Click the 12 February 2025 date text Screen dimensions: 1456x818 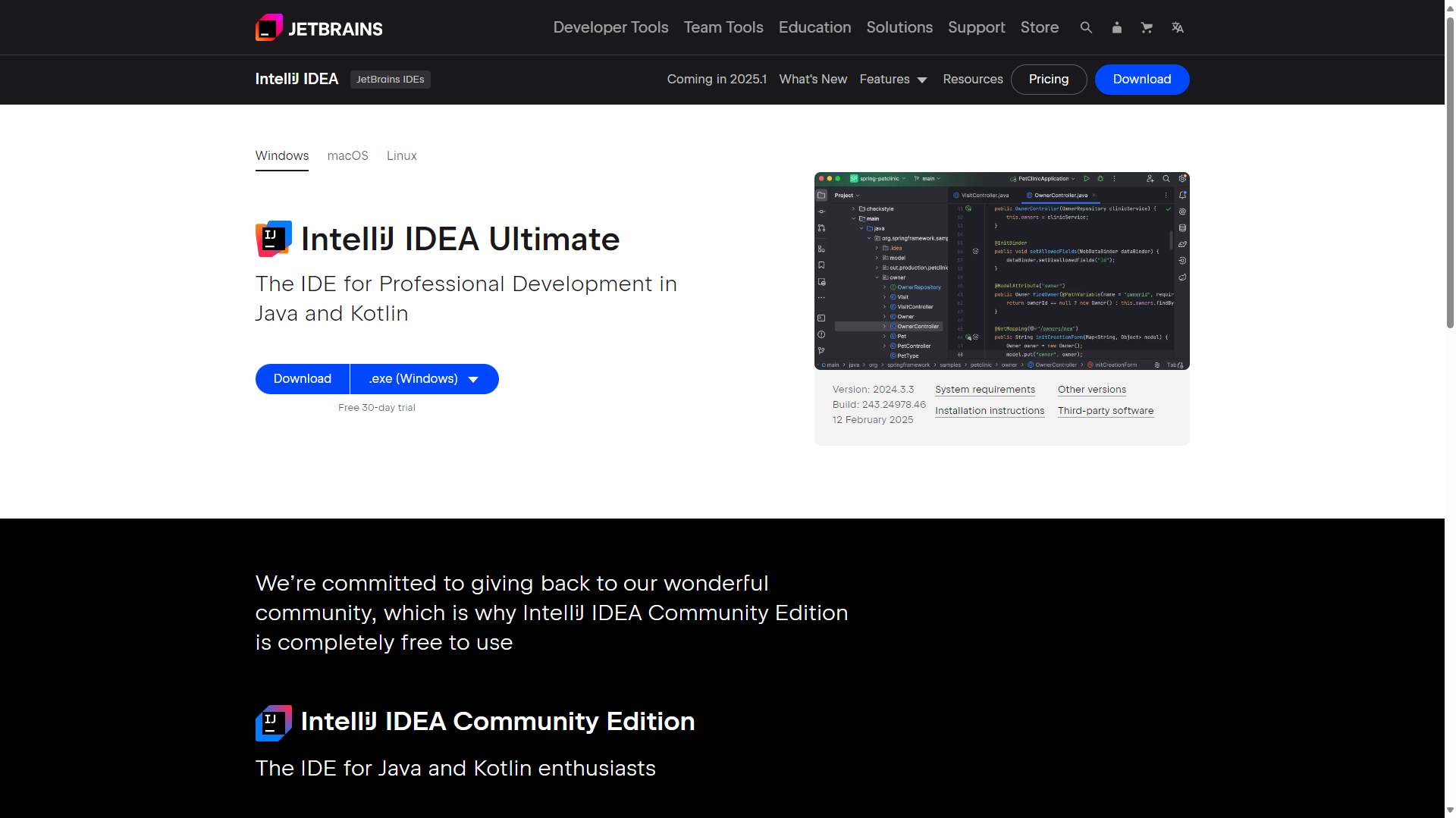click(x=872, y=420)
